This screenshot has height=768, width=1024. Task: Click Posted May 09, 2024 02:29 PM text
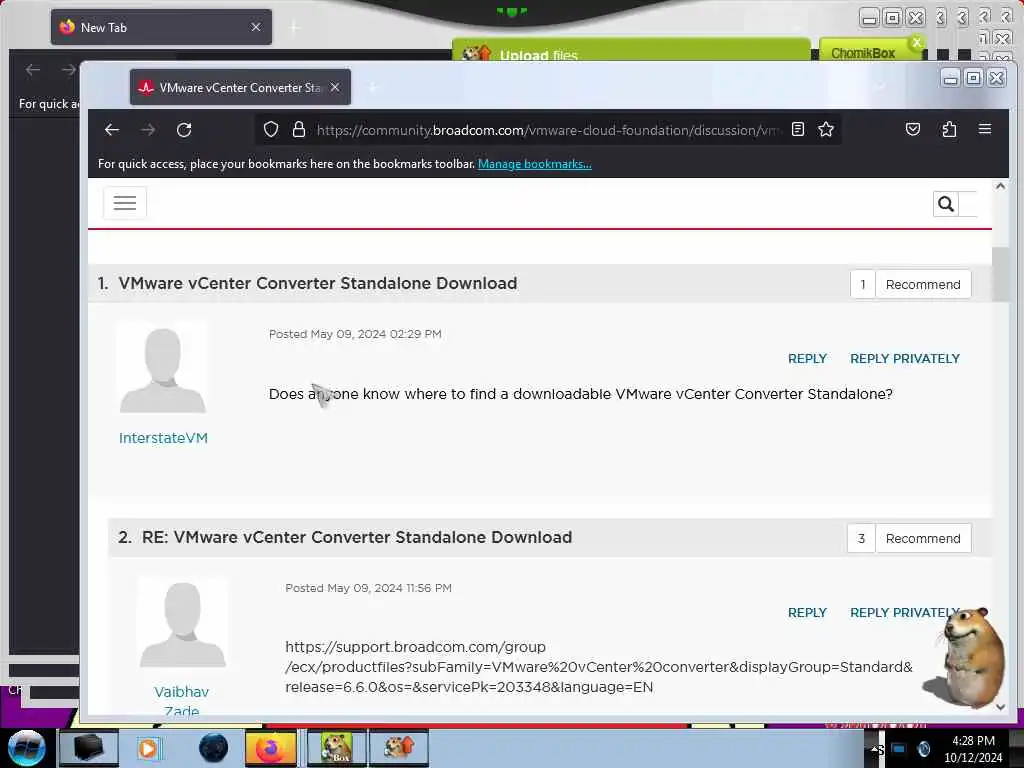[x=355, y=334]
